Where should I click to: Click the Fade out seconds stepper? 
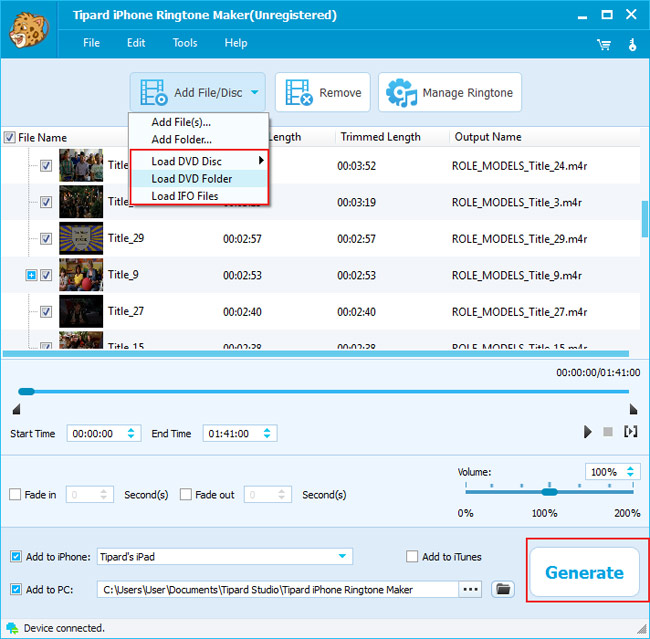point(281,494)
